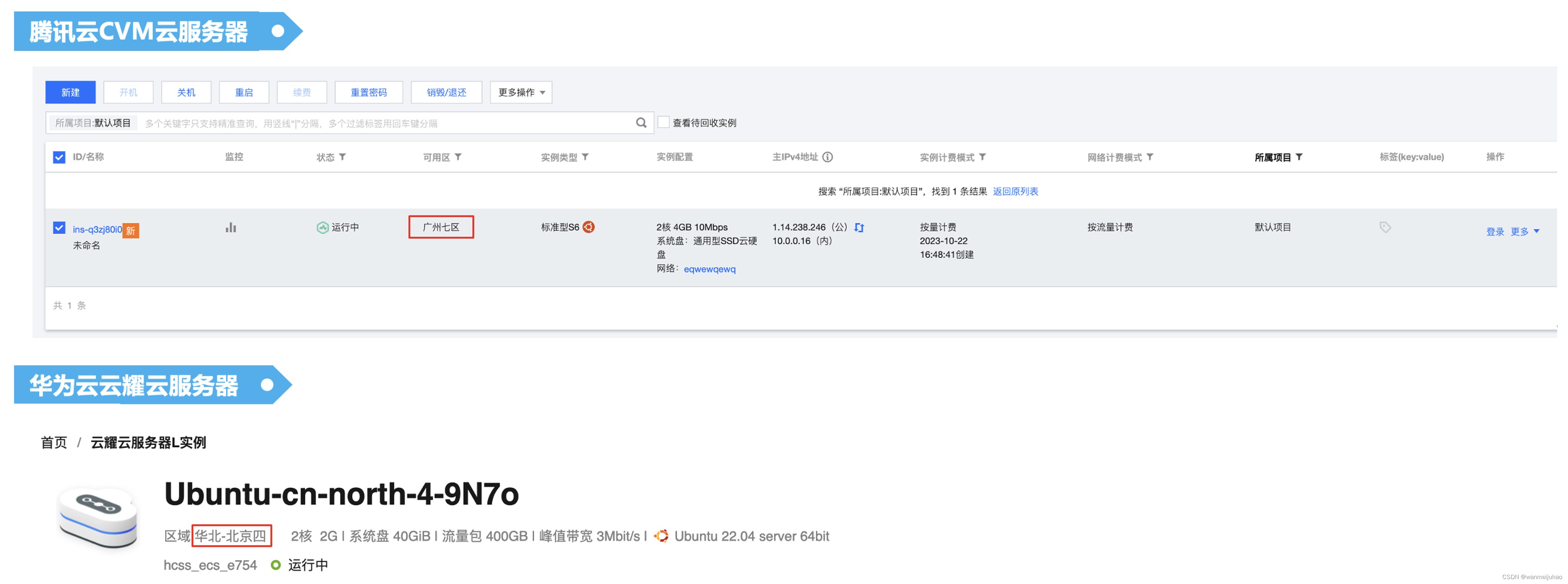Open the 实例类型 column filter
The image size is (1568, 584).
click(585, 157)
